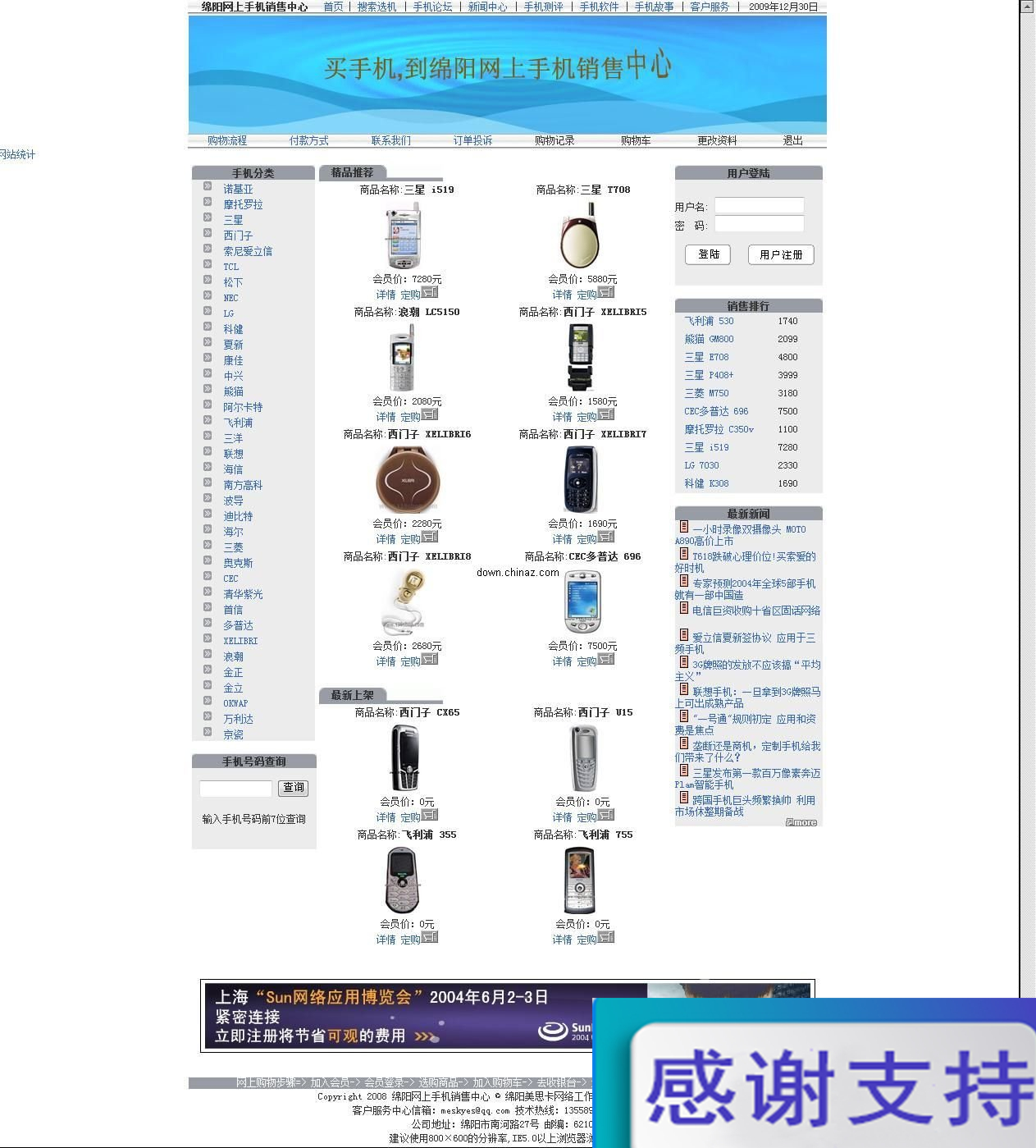Open 手机软件 menu item

tap(599, 7)
